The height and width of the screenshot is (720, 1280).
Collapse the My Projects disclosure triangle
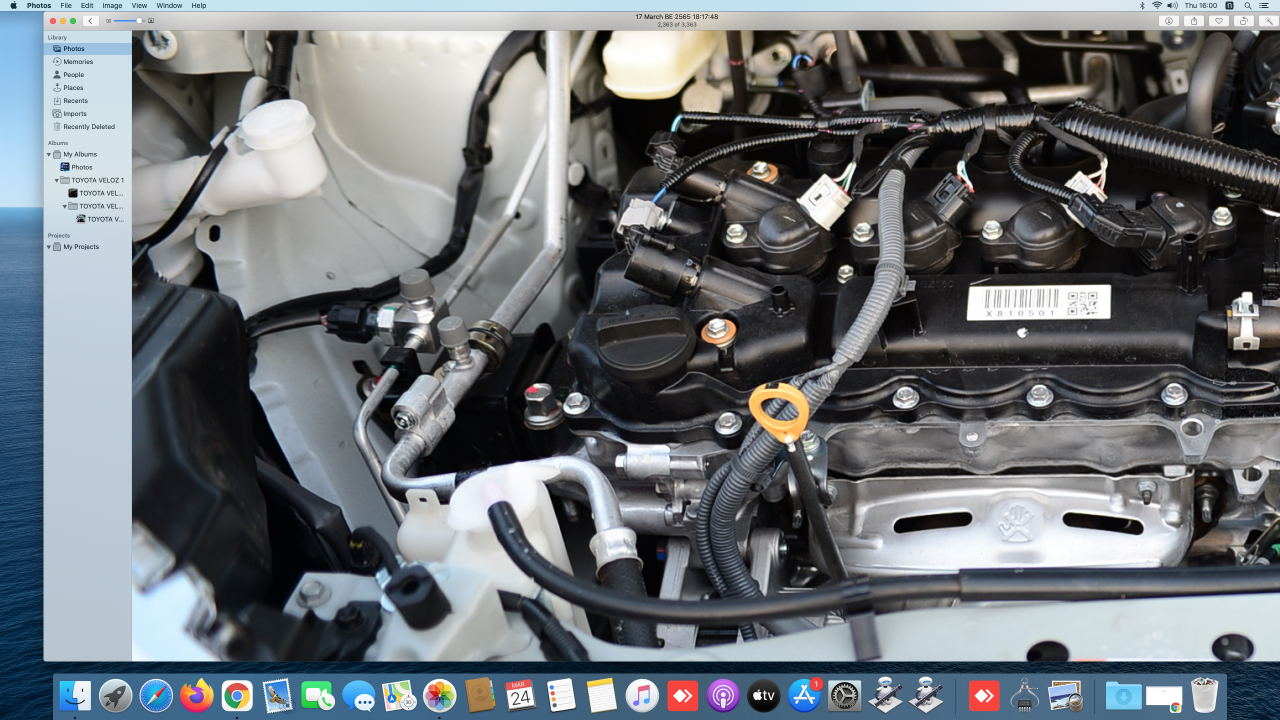[48, 247]
